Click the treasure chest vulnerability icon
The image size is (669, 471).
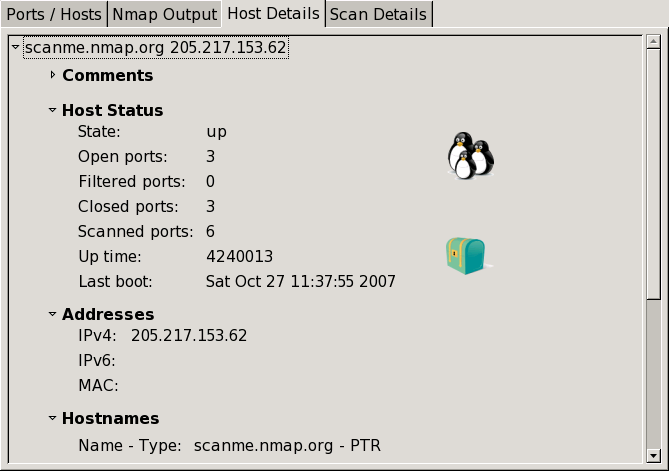[x=465, y=256]
